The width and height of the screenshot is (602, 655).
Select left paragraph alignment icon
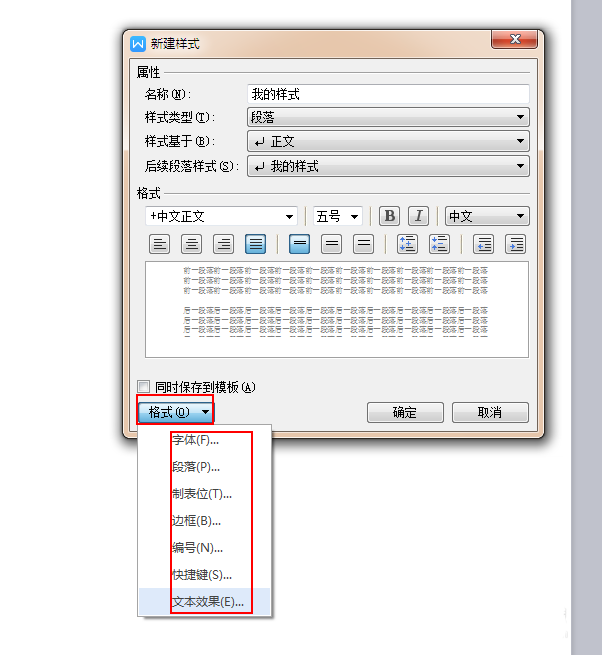160,244
